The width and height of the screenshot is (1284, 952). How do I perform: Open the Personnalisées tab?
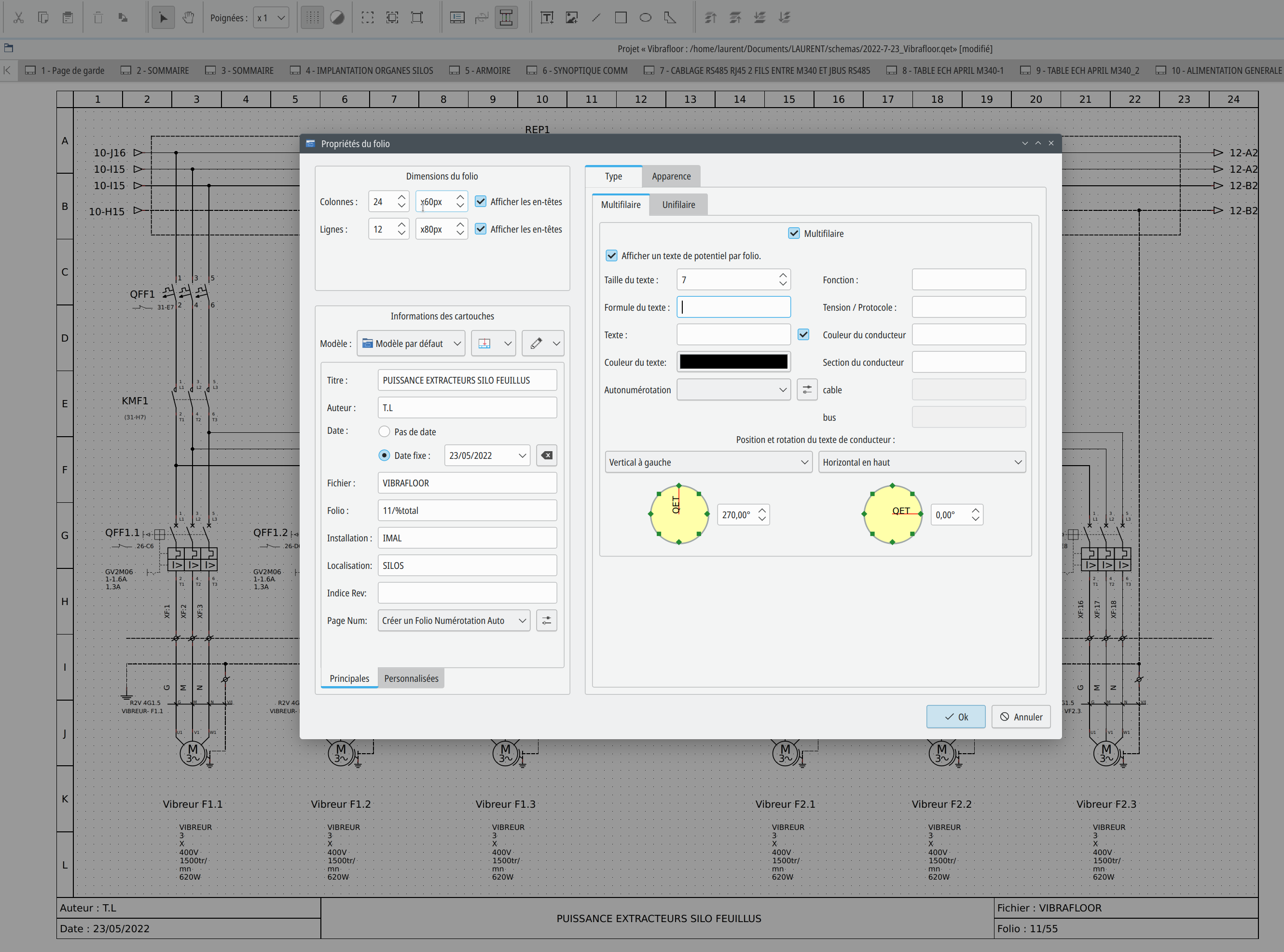point(411,678)
